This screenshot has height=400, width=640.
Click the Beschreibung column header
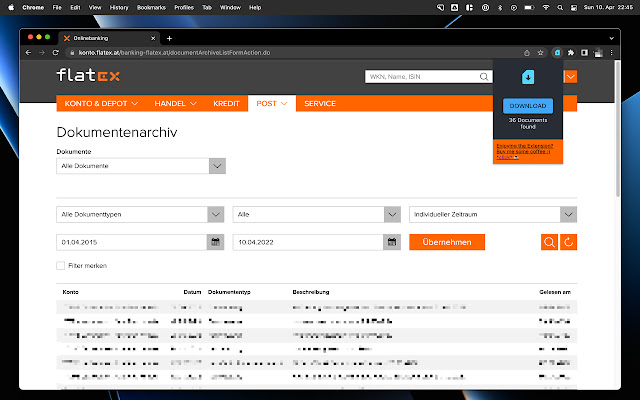311,292
